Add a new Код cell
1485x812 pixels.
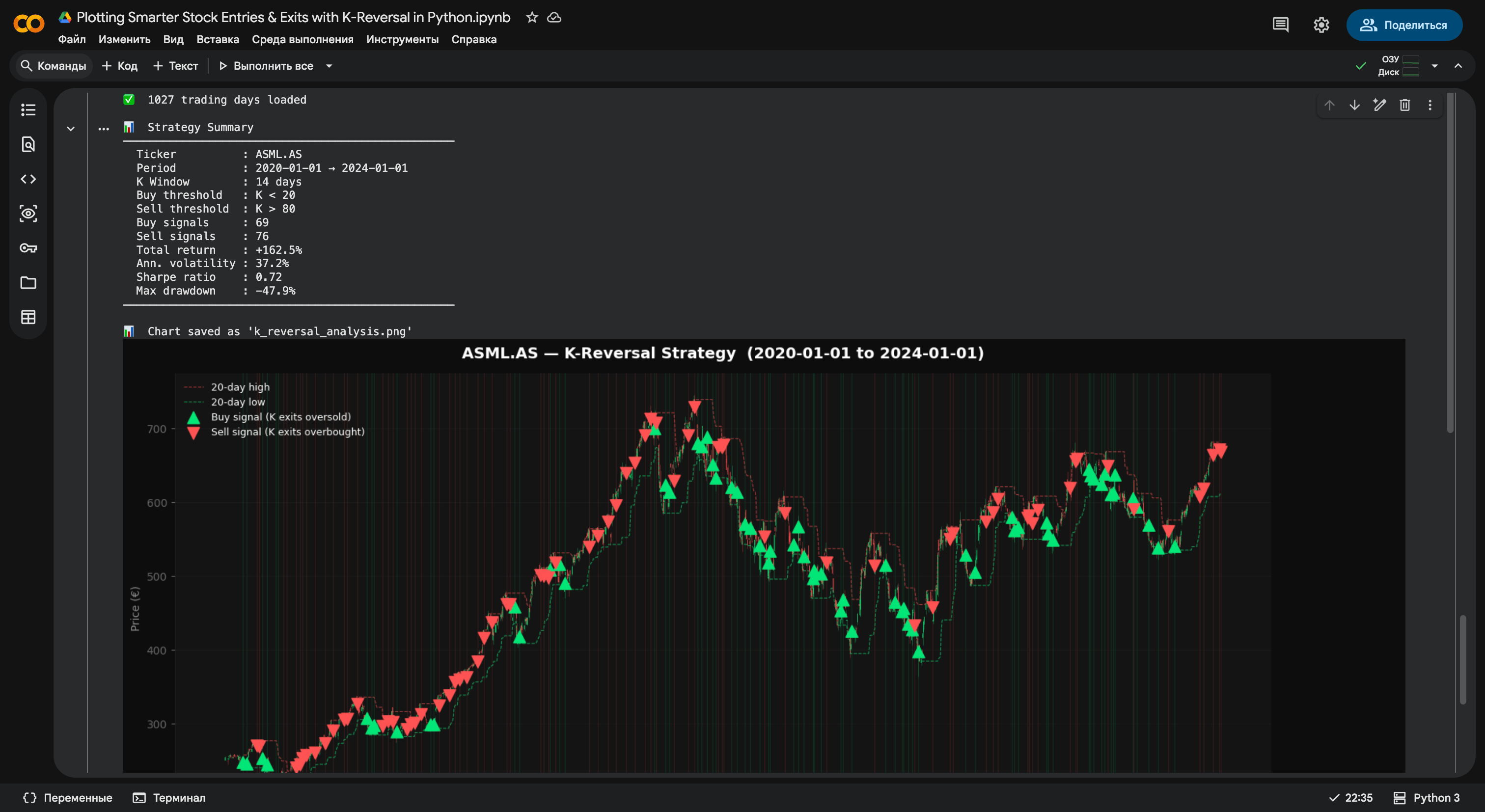[x=119, y=66]
